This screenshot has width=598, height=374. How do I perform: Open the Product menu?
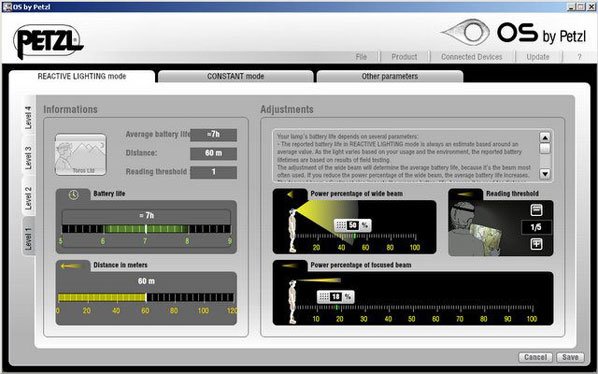(404, 57)
